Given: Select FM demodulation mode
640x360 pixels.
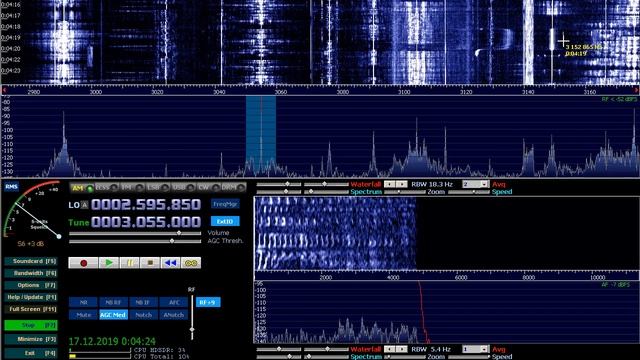Looking at the screenshot, I should tap(133, 188).
